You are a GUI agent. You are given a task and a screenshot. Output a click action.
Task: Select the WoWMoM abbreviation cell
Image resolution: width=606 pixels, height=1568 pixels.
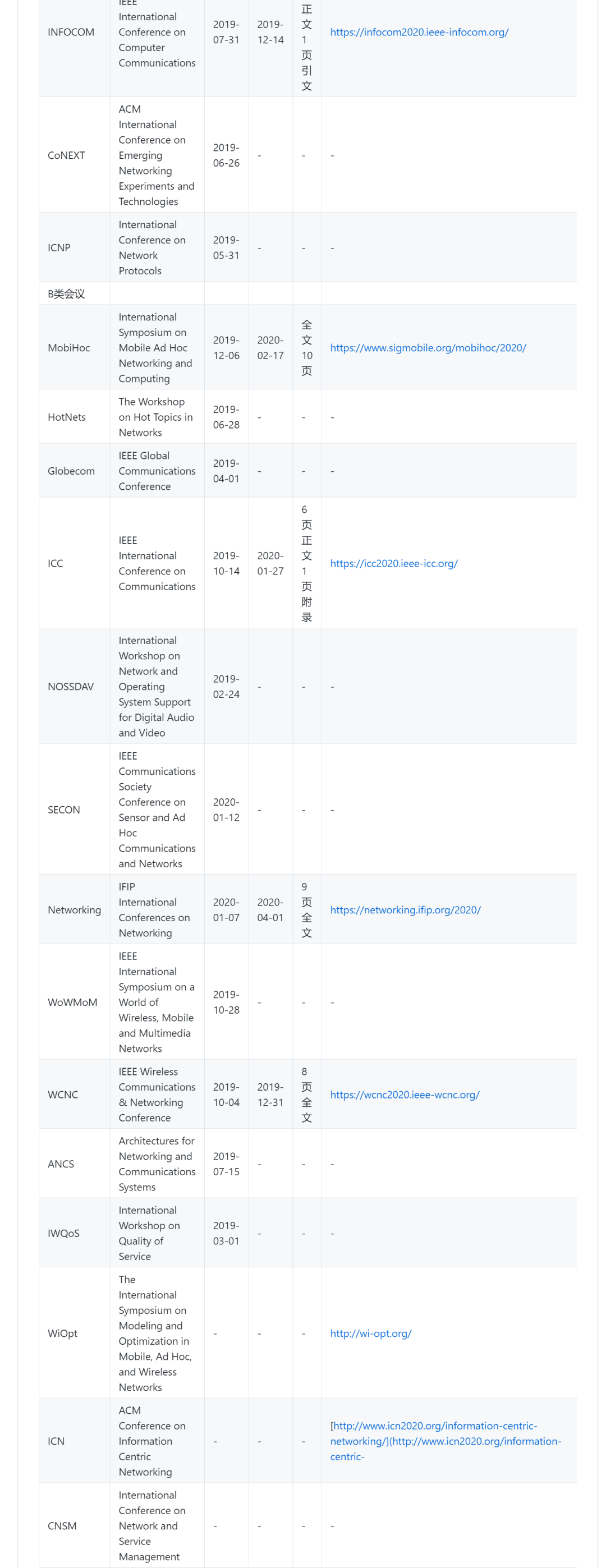pyautogui.click(x=72, y=1002)
